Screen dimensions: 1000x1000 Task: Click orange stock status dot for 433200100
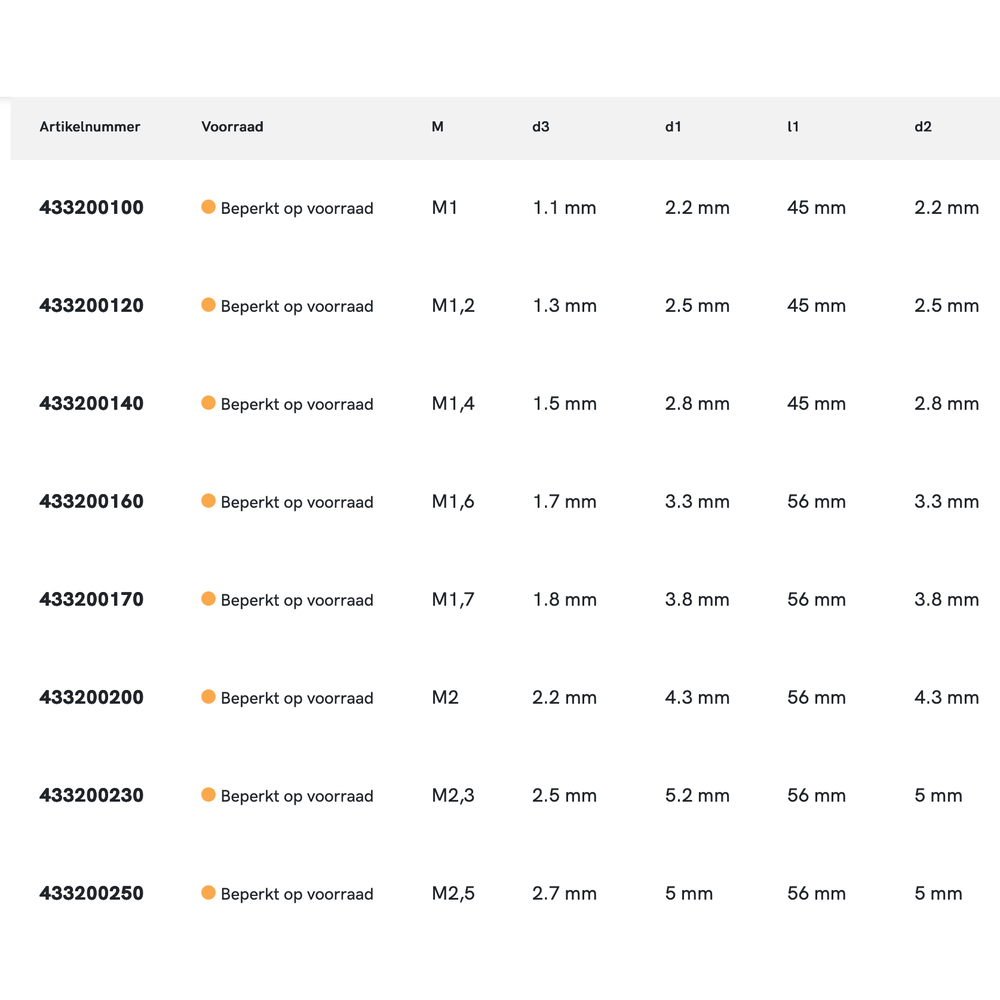(x=208, y=207)
